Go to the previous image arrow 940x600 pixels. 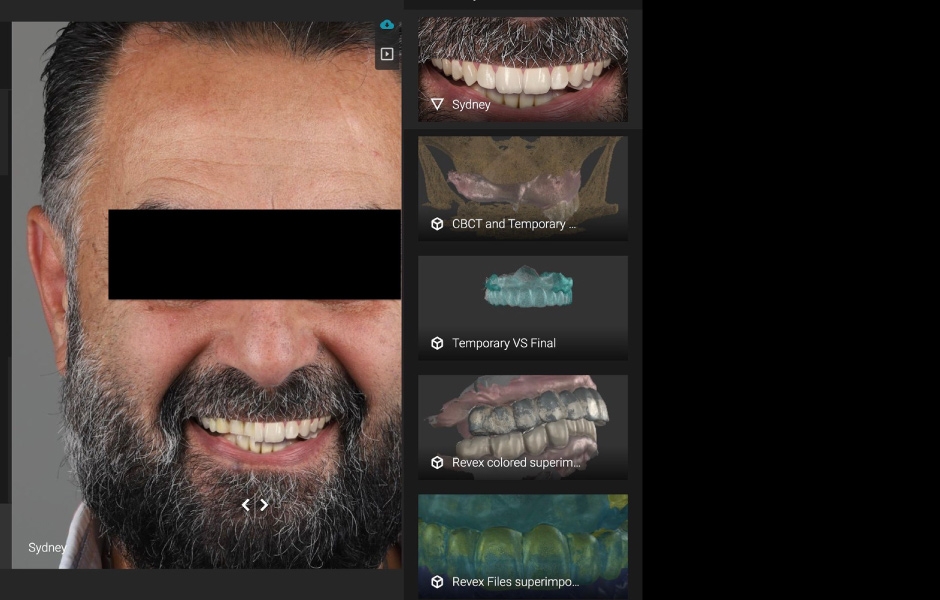(x=246, y=505)
